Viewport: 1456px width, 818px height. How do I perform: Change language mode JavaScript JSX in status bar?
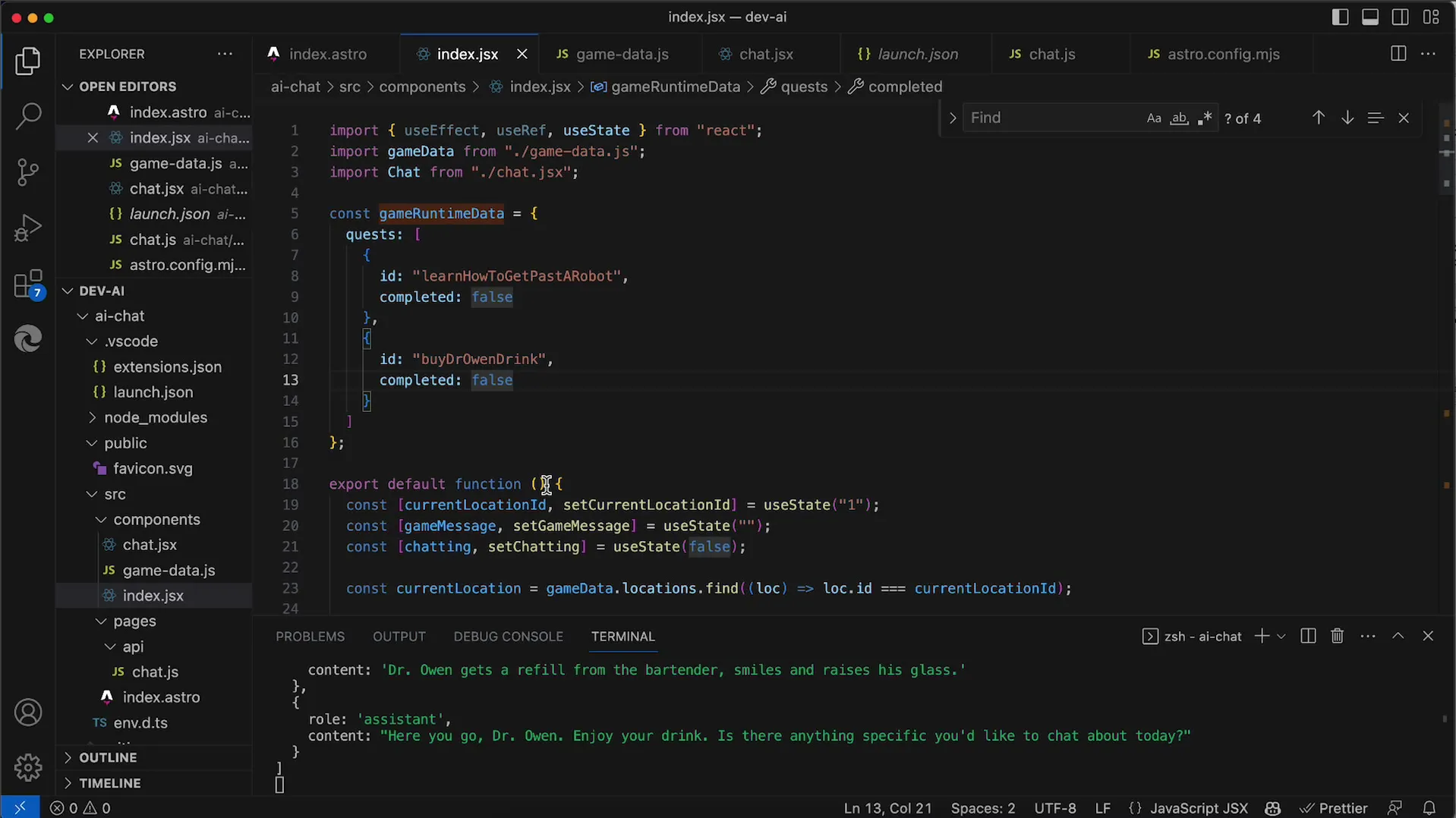[1199, 808]
